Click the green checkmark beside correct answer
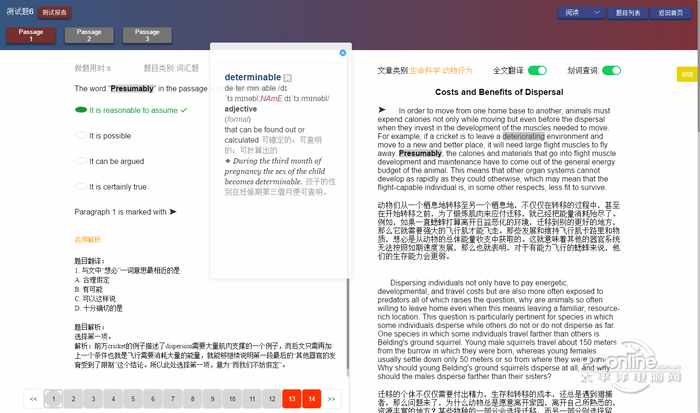 [x=184, y=110]
